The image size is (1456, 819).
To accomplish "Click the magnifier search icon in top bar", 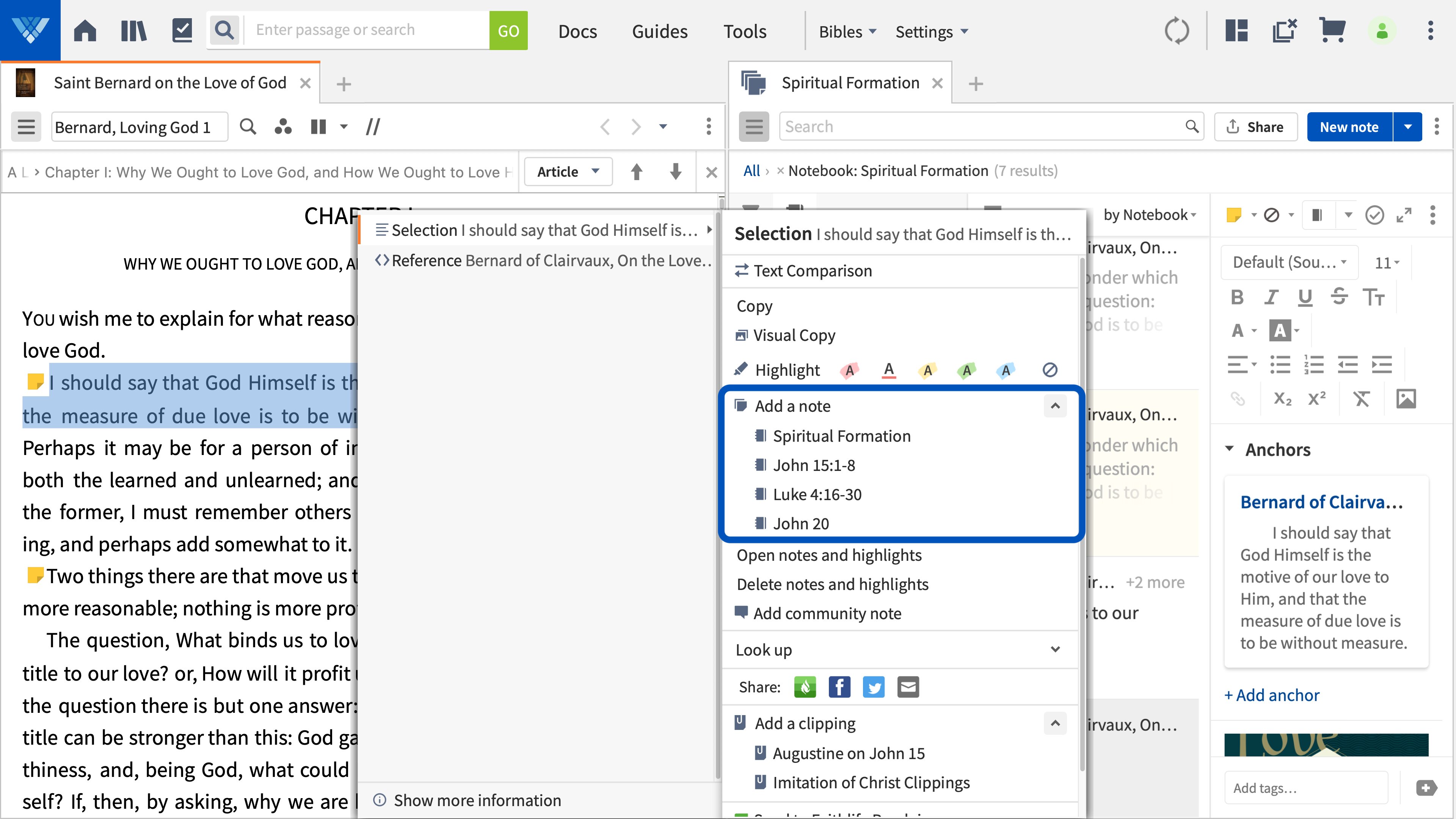I will coord(225,30).
